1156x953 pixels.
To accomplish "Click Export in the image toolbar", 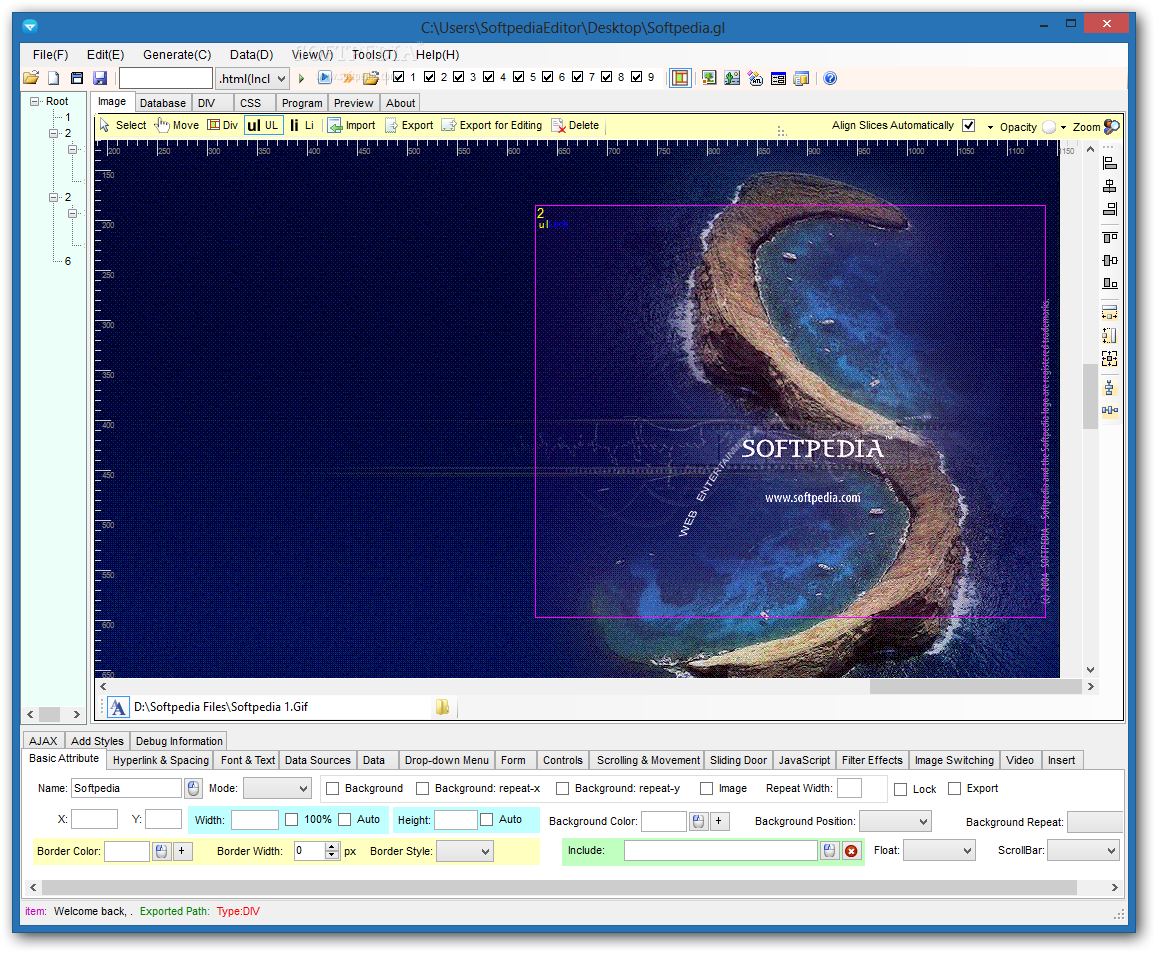I will pos(410,125).
